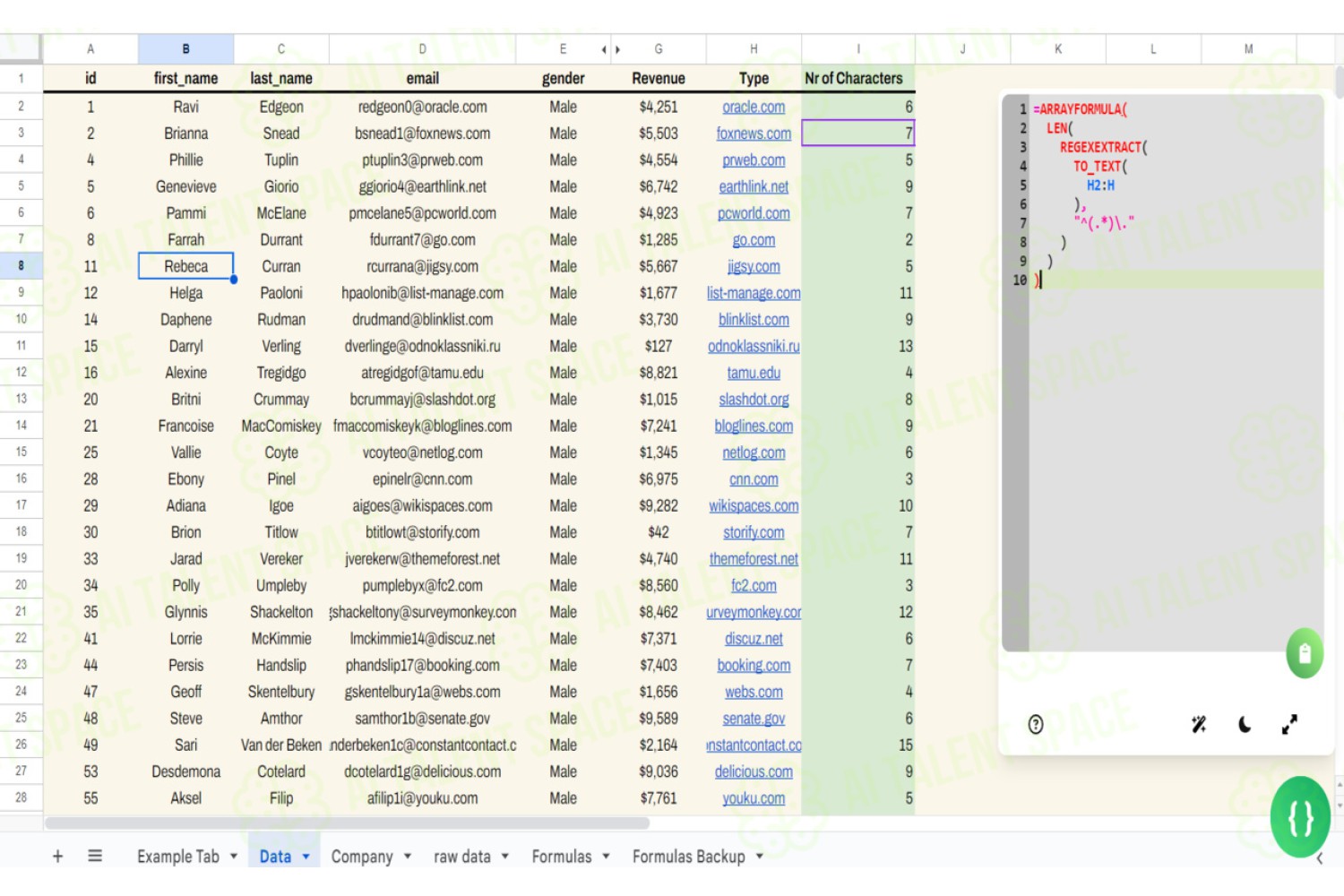Select the Data sheet tab

point(275,857)
